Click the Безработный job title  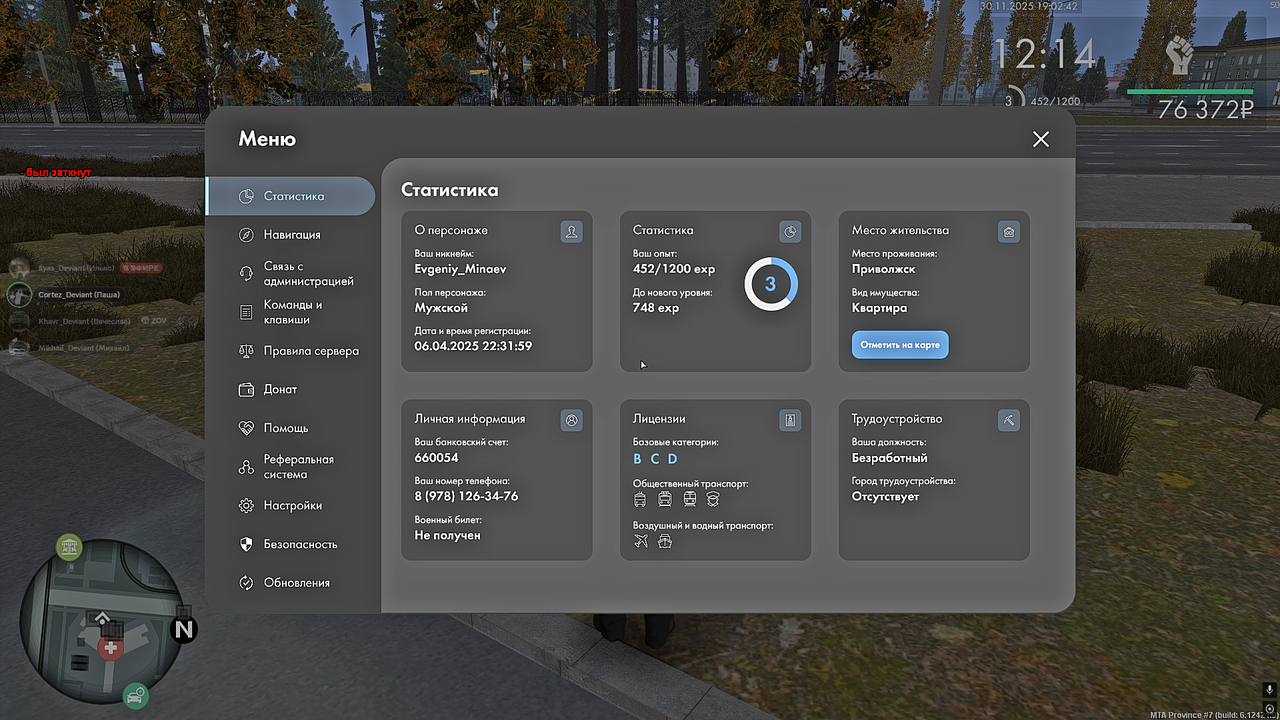(x=890, y=458)
